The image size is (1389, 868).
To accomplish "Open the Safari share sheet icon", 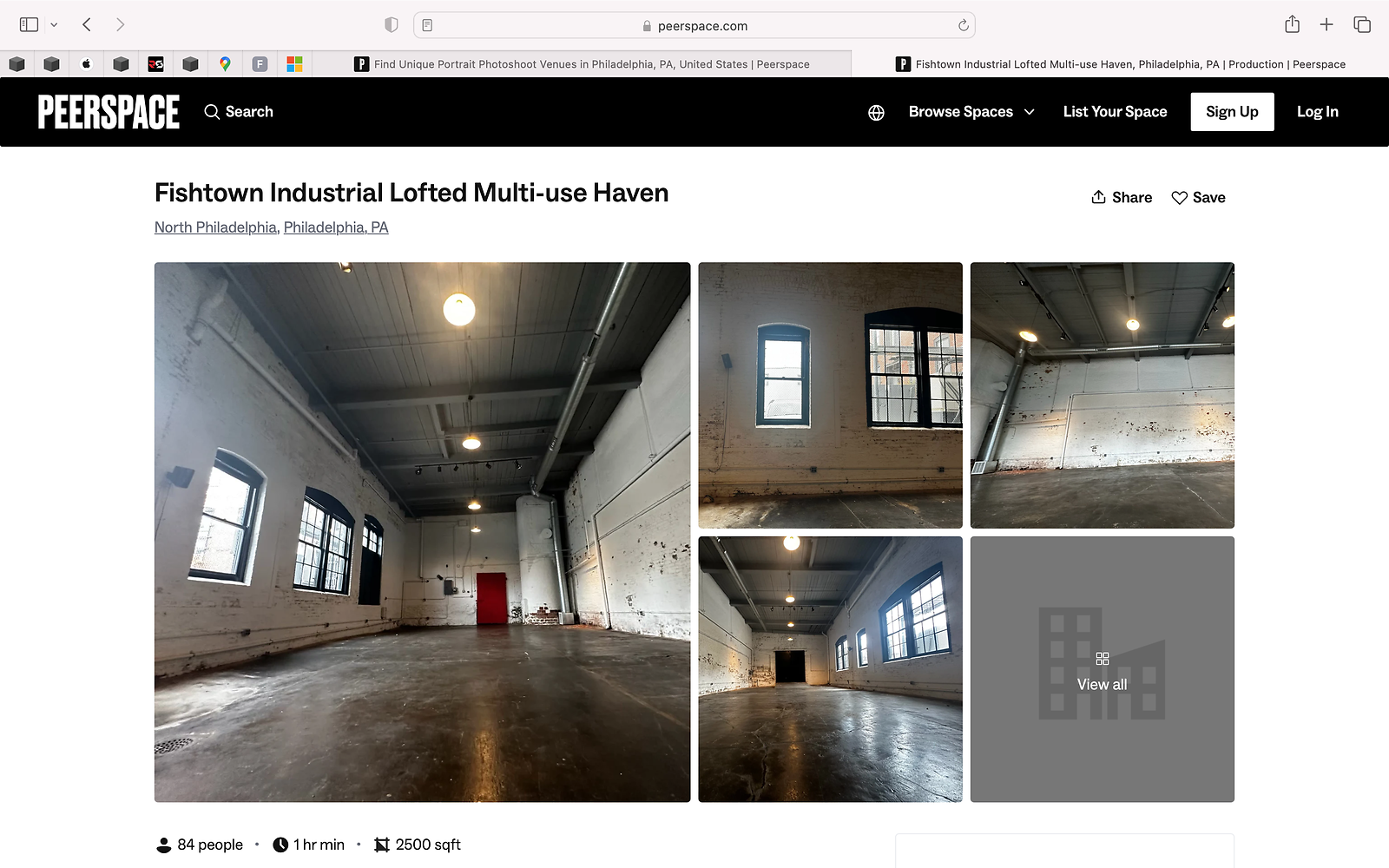I will (x=1292, y=24).
